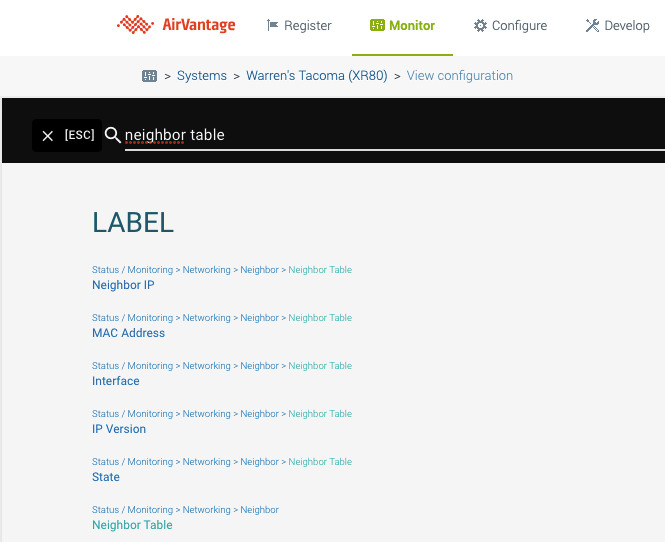Click Neighbor Table path above Neighbor IP

click(320, 270)
